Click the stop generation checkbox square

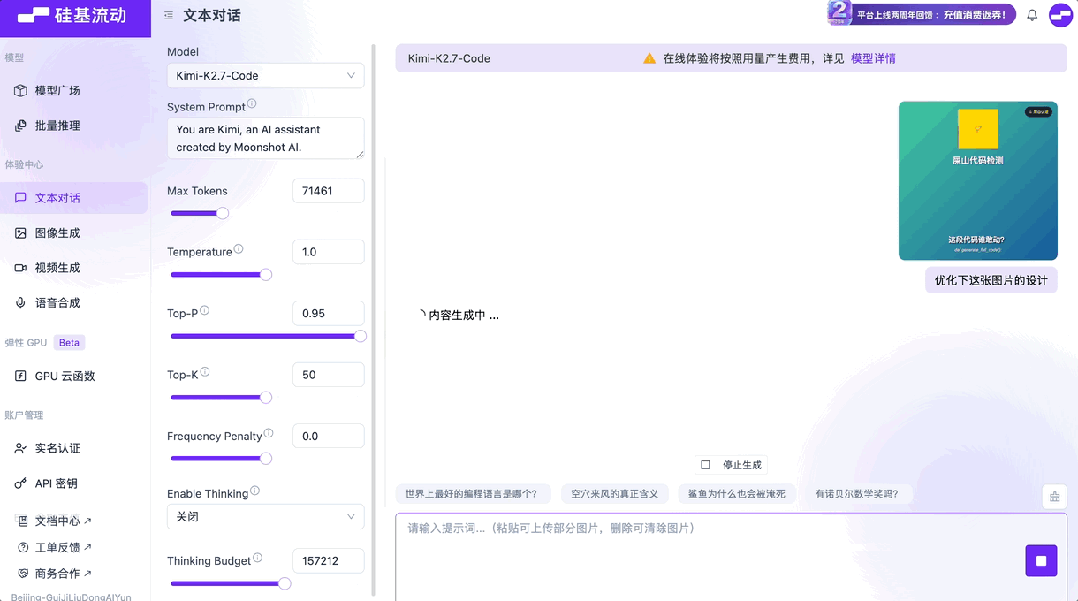(705, 465)
